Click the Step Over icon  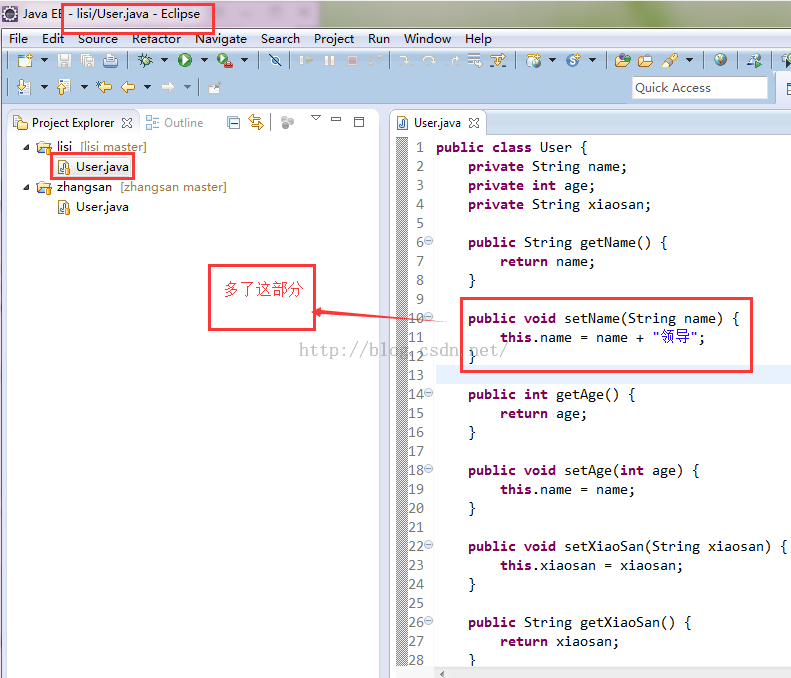[x=429, y=61]
